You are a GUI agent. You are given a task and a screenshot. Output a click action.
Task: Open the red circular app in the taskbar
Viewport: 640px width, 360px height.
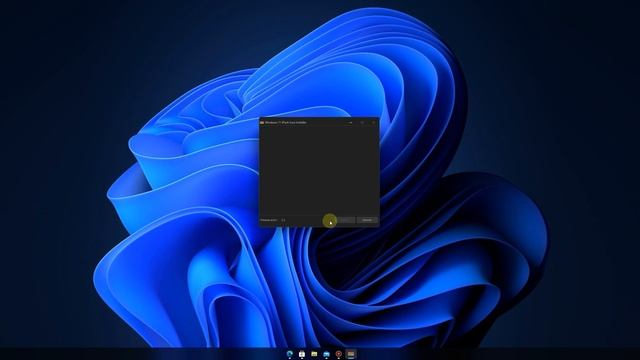click(339, 354)
